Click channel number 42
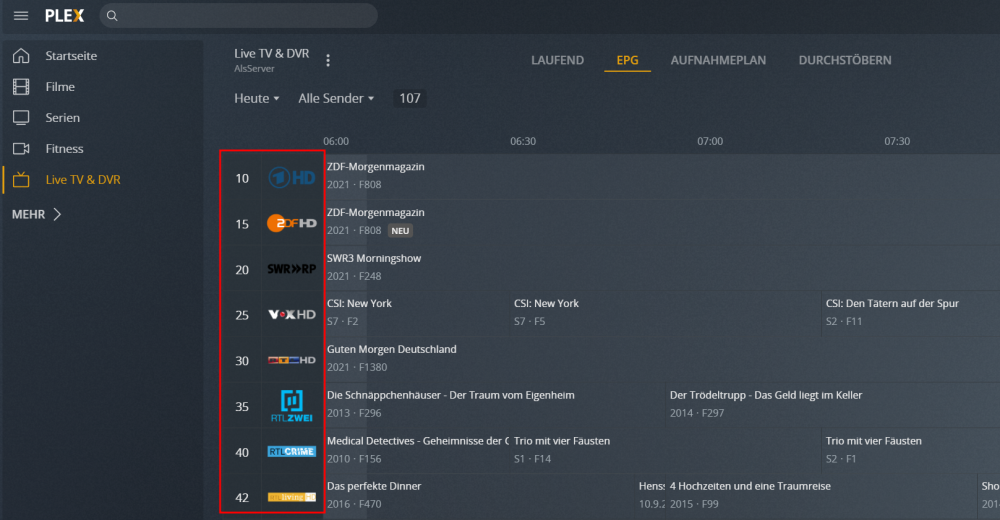Viewport: 1000px width, 520px height. coord(242,498)
